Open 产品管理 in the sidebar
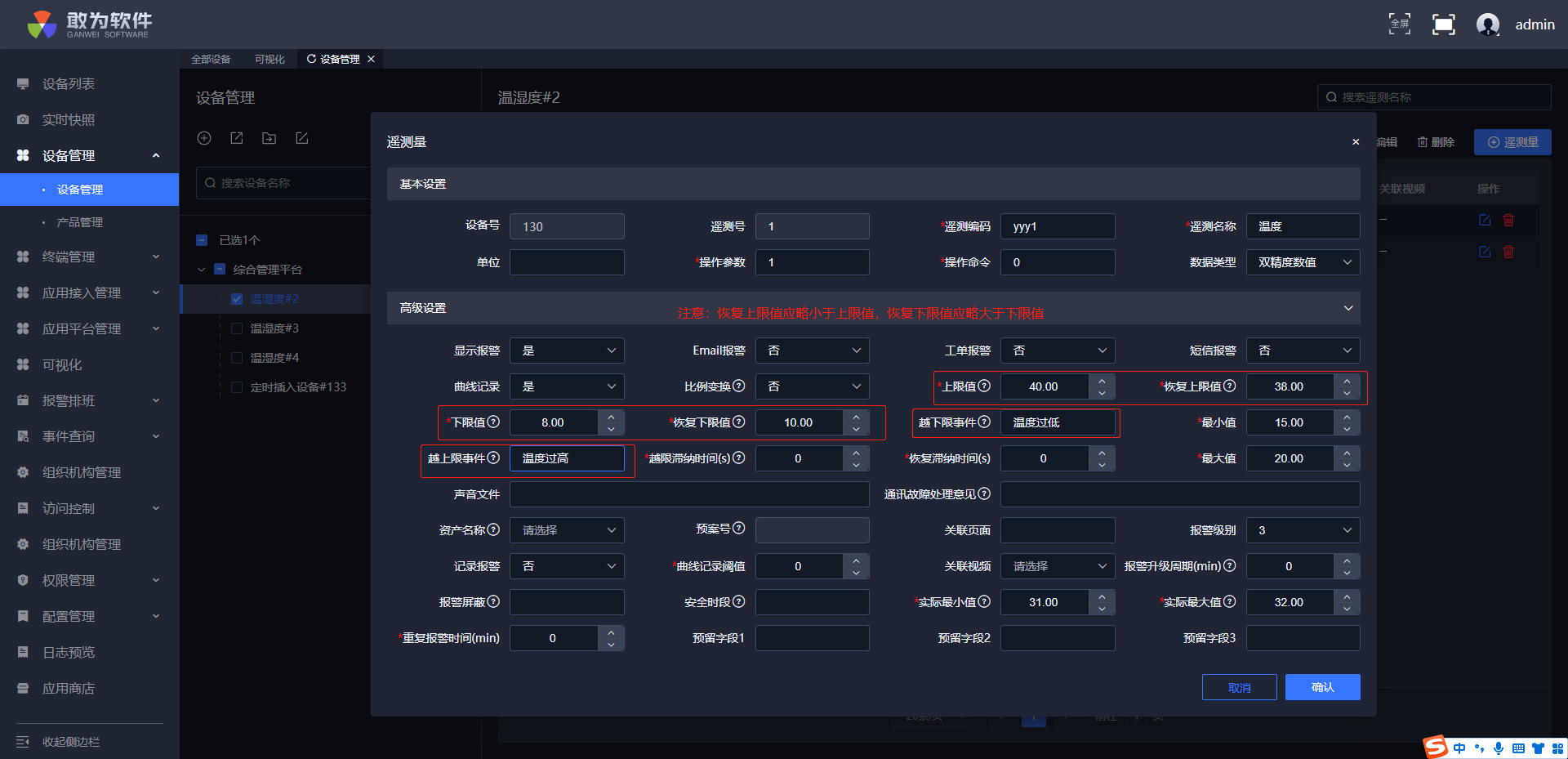 coord(79,222)
